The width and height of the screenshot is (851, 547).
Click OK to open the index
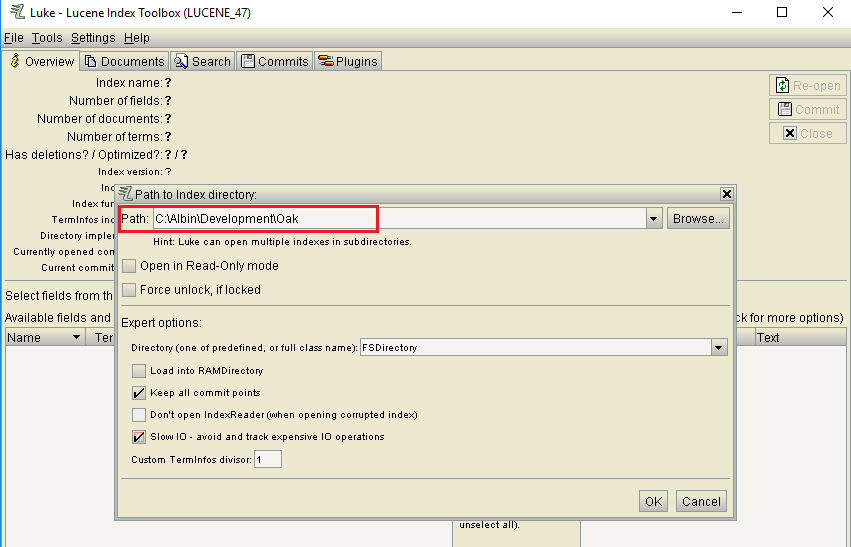653,501
